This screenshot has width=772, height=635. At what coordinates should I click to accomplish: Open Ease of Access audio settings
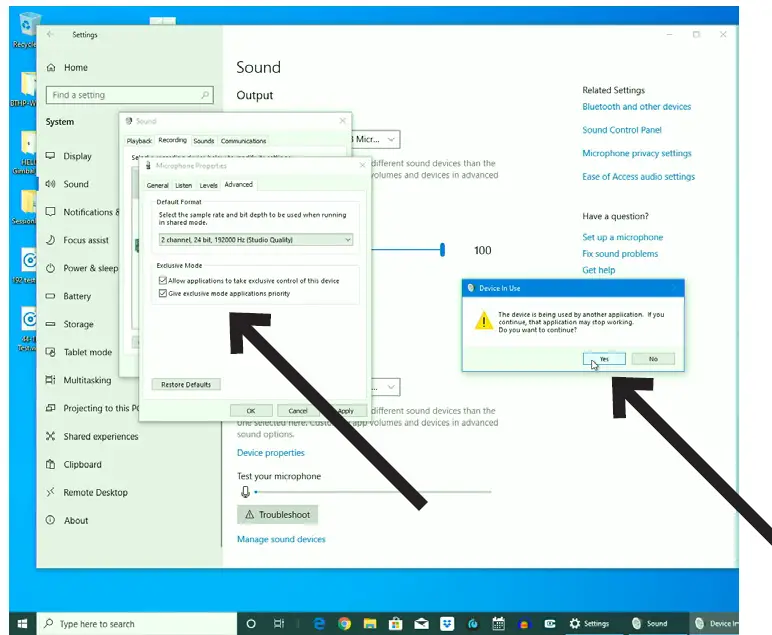tap(639, 177)
